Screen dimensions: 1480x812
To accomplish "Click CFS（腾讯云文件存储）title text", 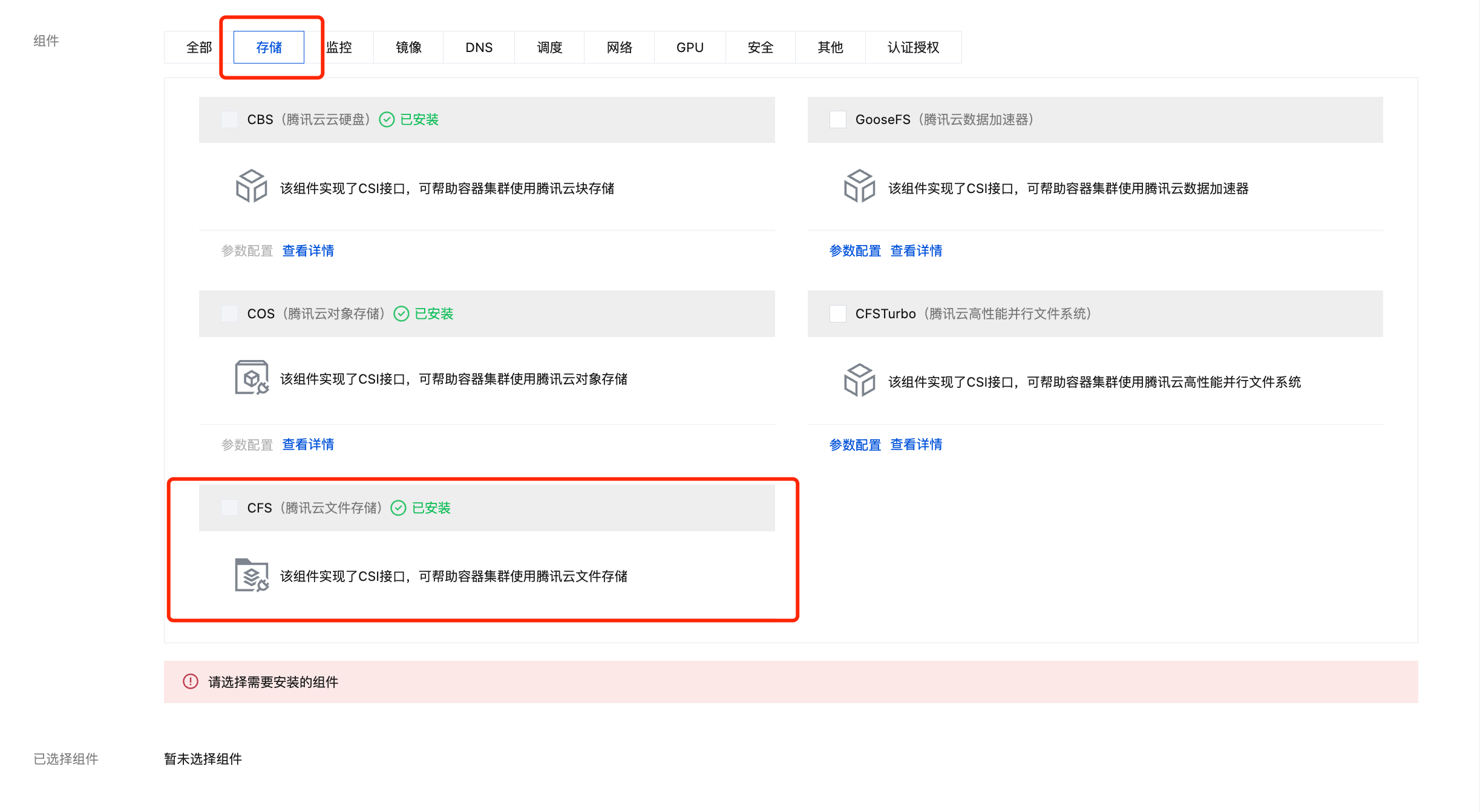I will coord(315,508).
